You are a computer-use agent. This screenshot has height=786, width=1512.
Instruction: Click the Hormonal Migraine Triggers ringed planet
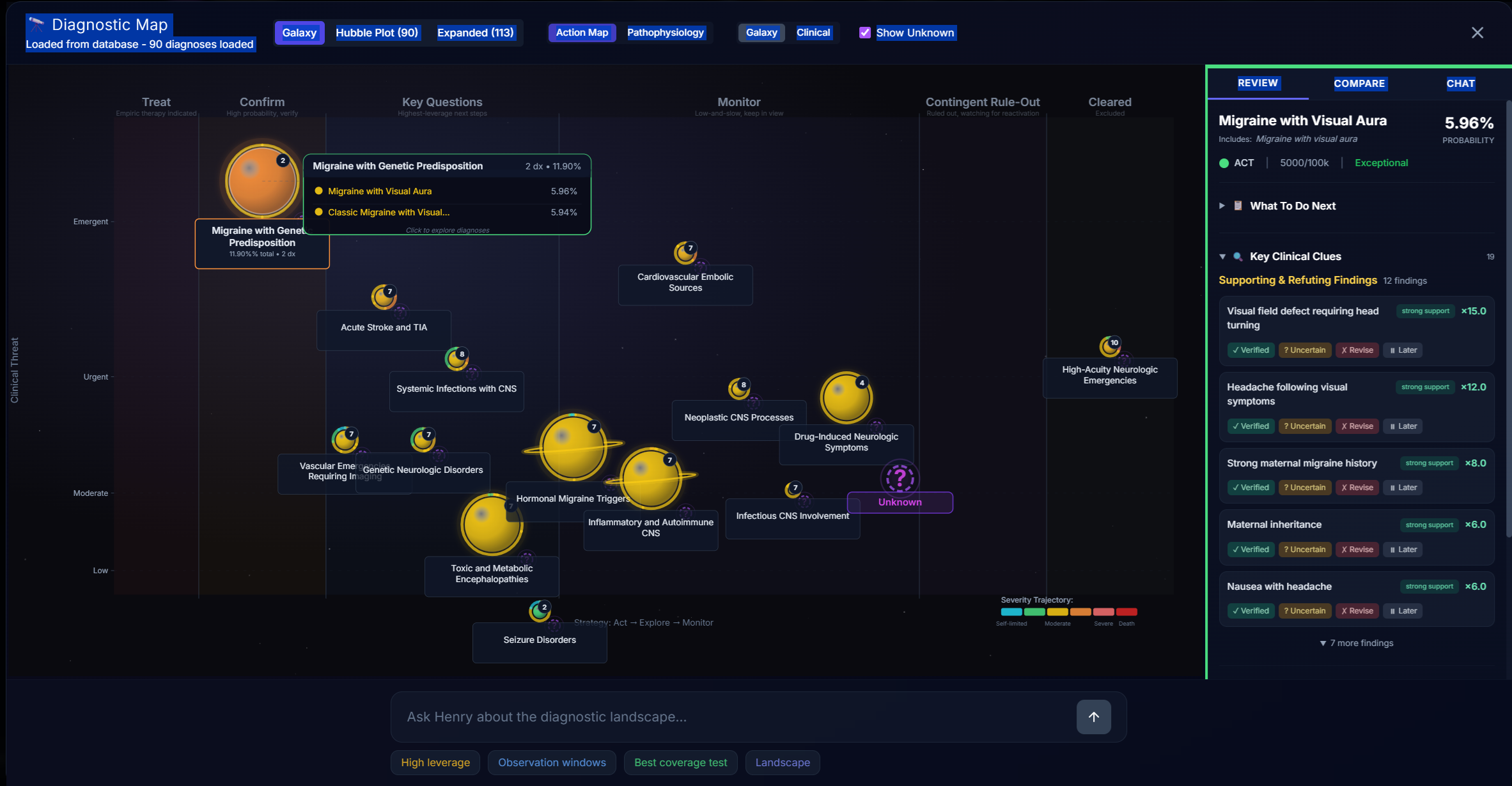[x=573, y=447]
